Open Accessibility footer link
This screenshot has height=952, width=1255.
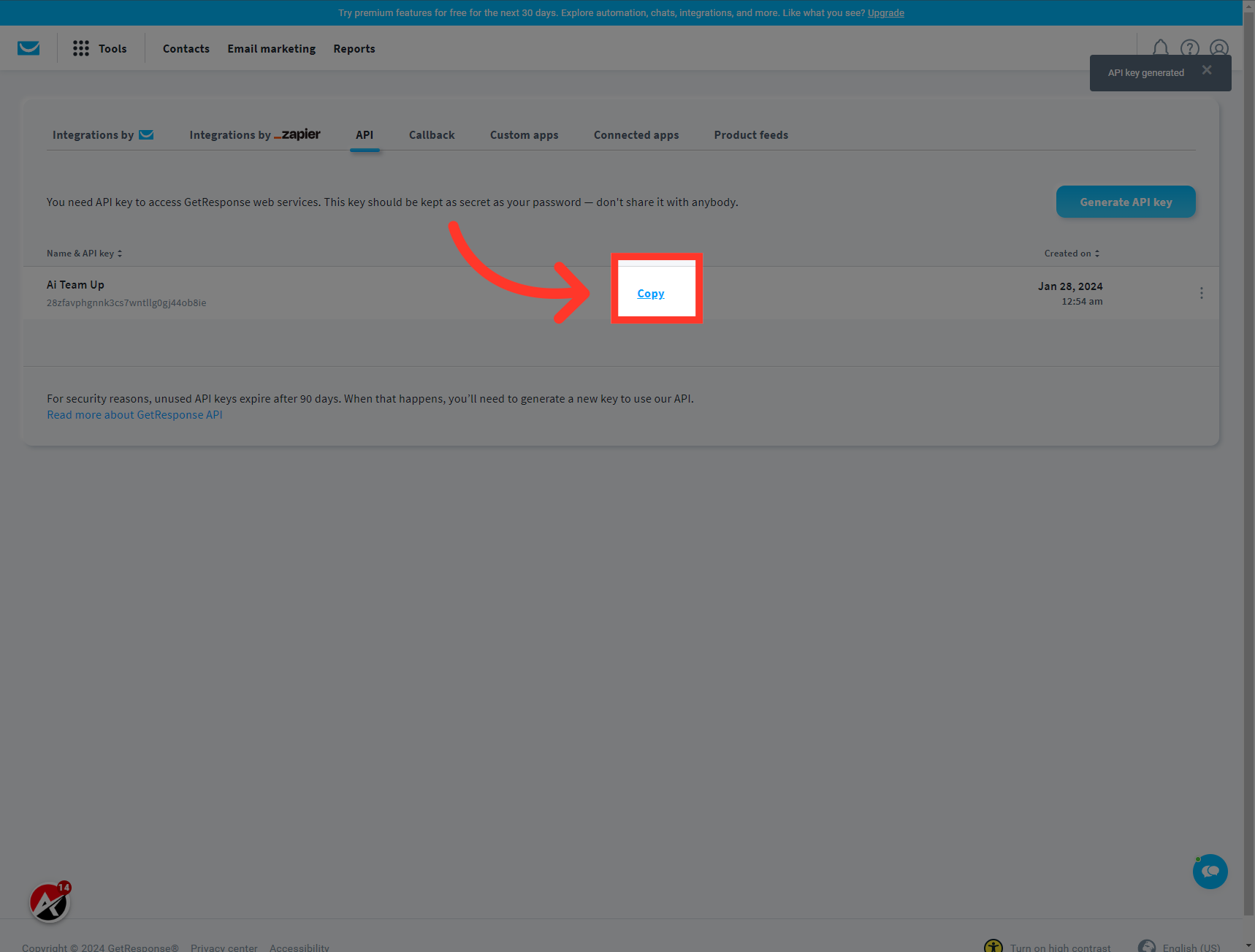click(300, 947)
